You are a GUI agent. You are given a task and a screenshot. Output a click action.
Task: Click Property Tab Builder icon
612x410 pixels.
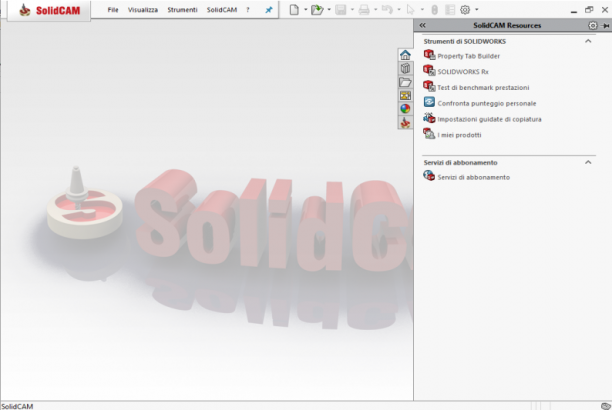point(429,55)
